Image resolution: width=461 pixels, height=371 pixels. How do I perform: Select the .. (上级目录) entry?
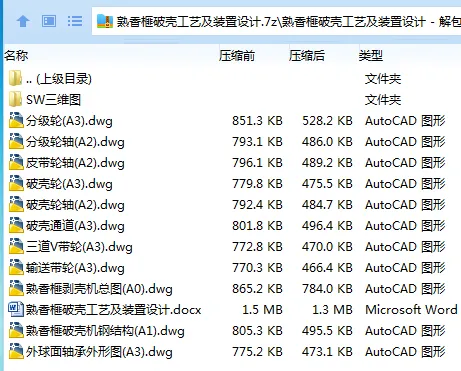tap(59, 79)
